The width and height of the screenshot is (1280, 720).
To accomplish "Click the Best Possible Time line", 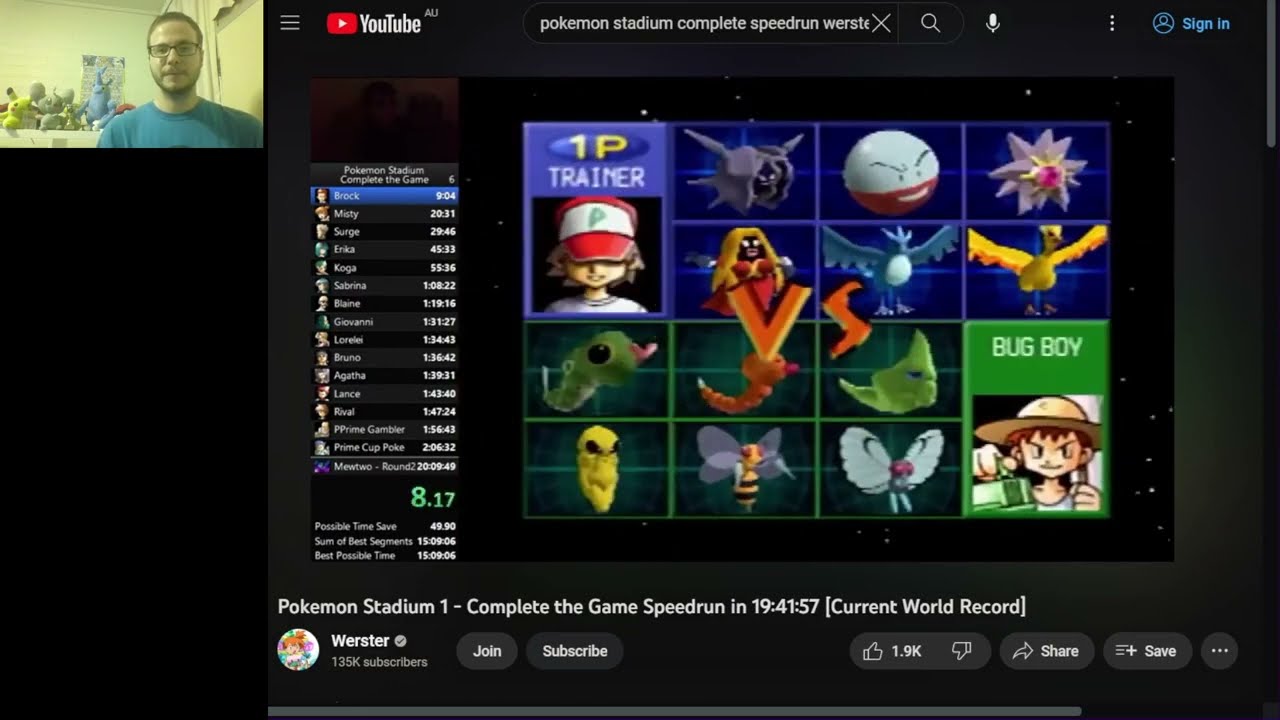I will [x=385, y=556].
